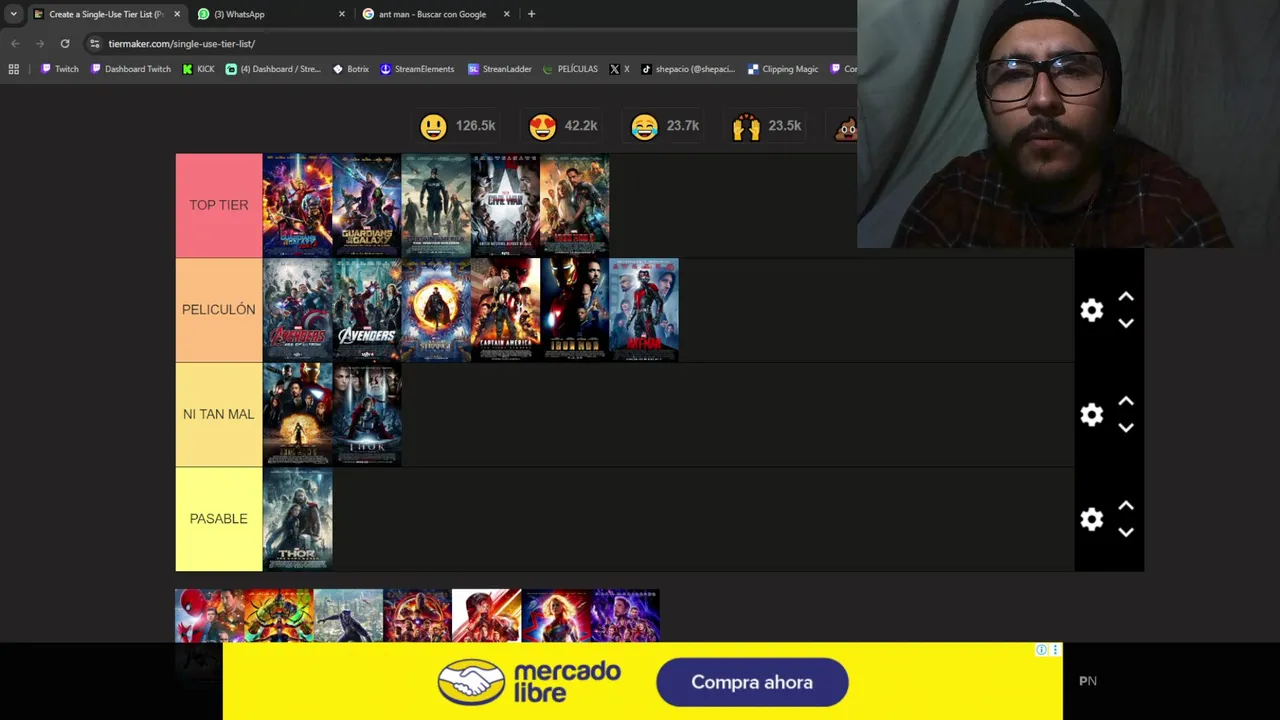The image size is (1280, 720).
Task: Pick unranked Black Panther poster
Action: click(x=348, y=615)
